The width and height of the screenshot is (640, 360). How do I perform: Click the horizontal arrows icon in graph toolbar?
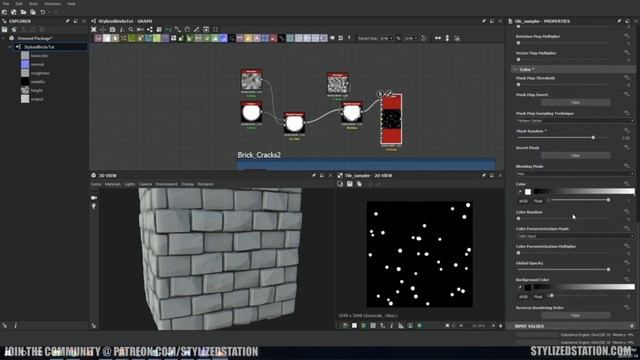(438, 38)
